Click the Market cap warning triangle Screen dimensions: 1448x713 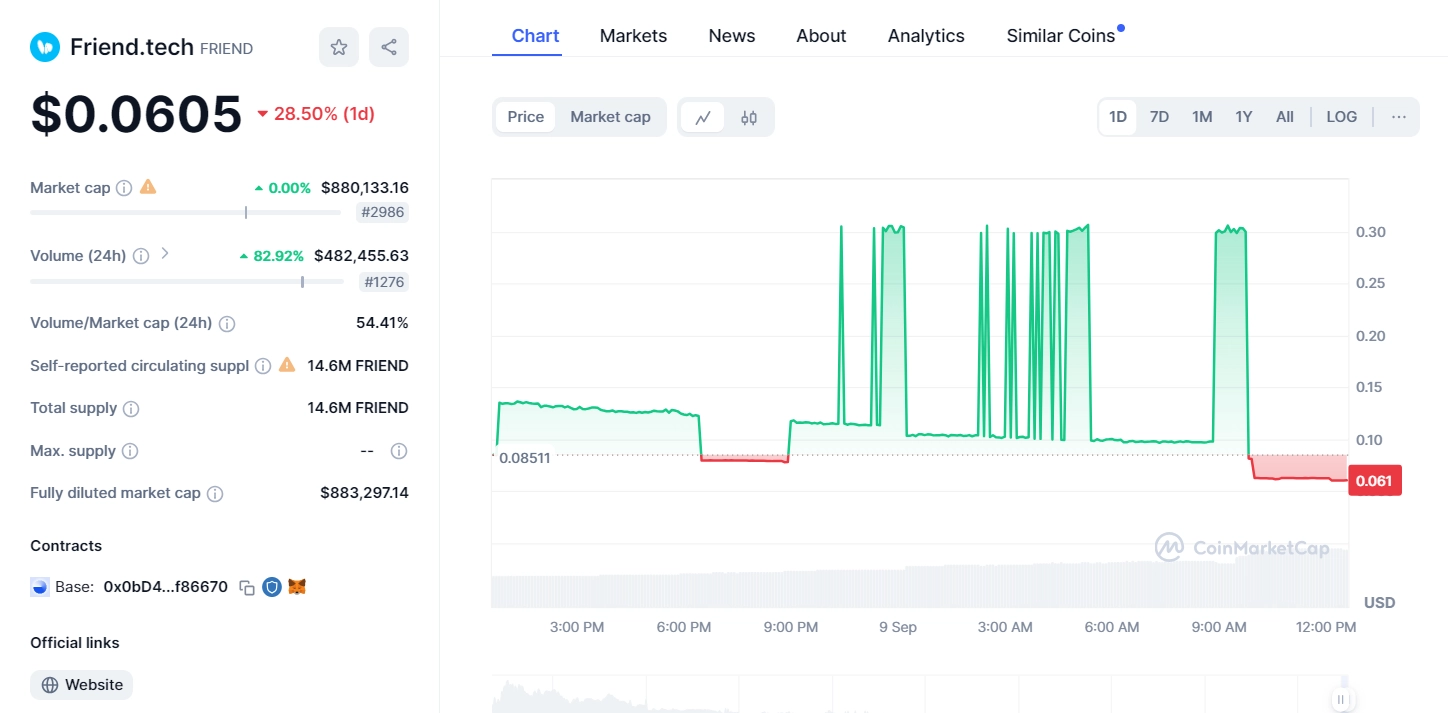click(148, 187)
